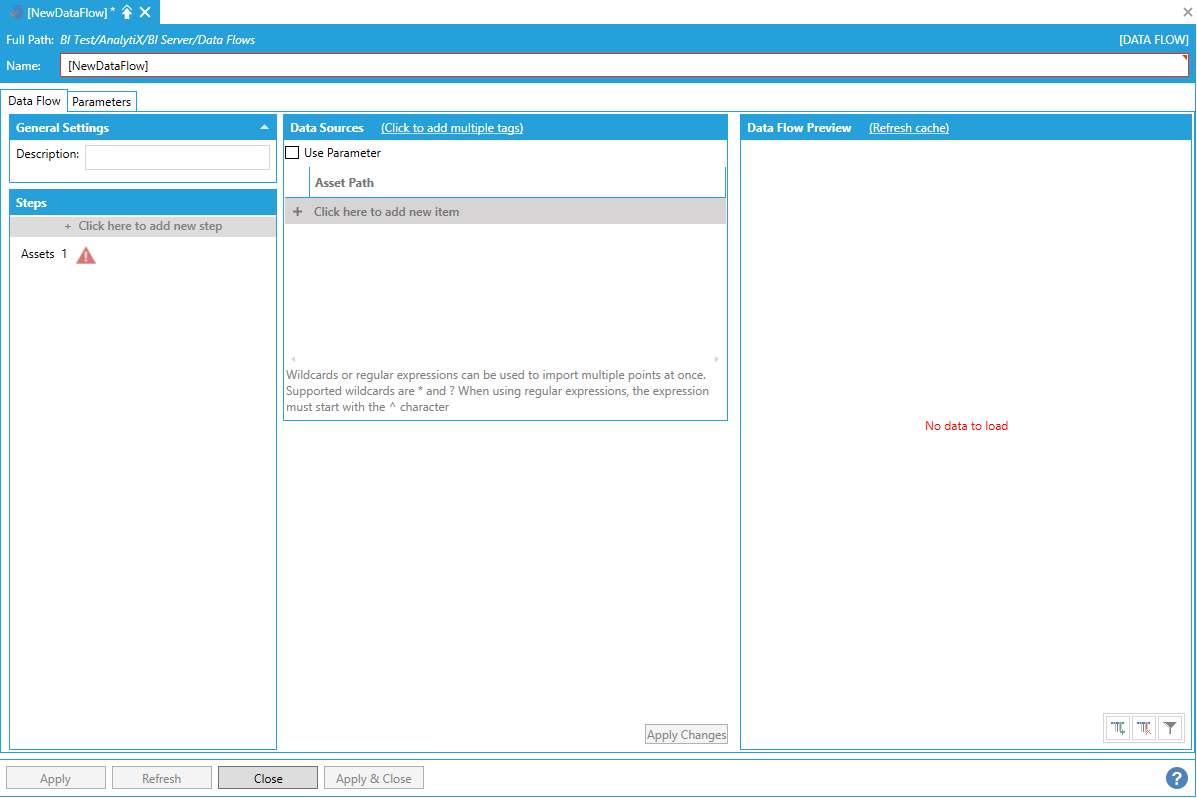Screen dimensions: 1197x798
Task: Click here to add new step
Action: [x=143, y=226]
